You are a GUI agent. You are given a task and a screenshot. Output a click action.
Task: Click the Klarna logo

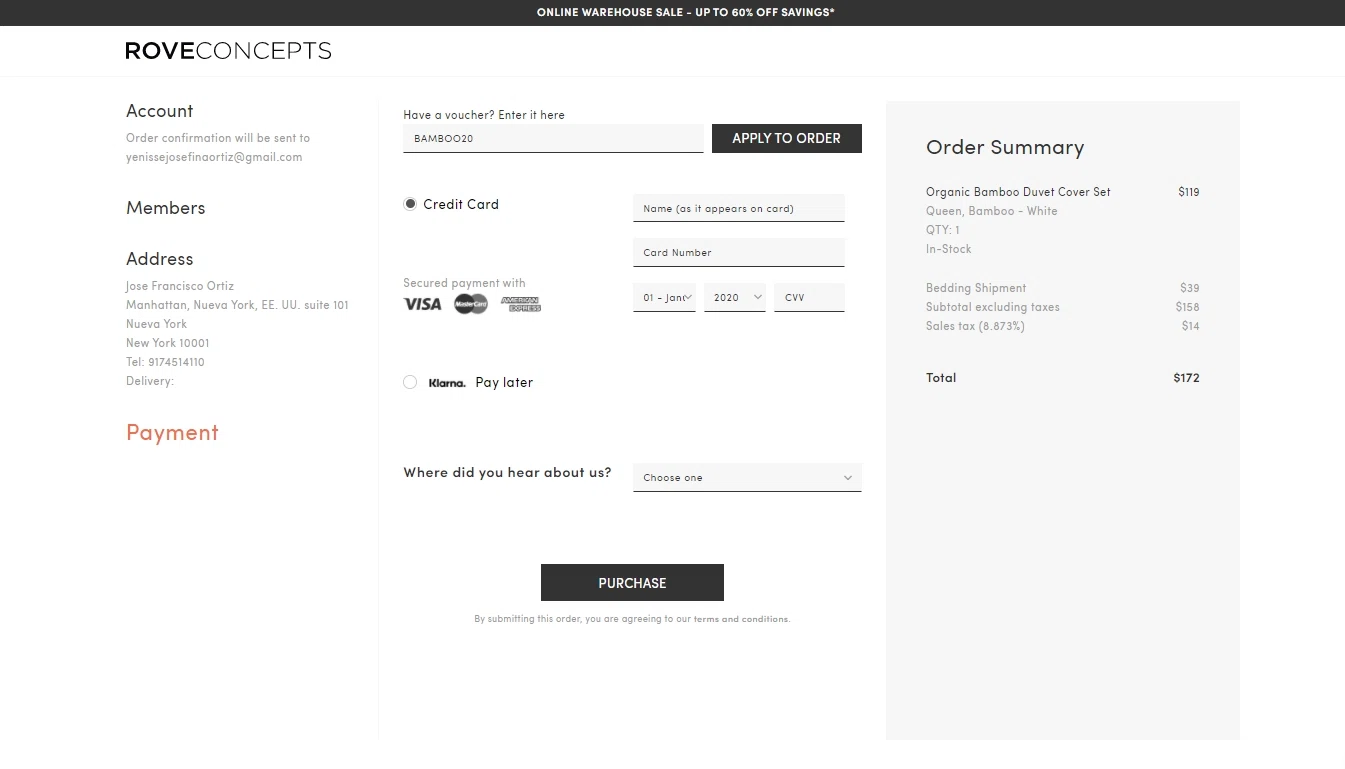tap(447, 383)
